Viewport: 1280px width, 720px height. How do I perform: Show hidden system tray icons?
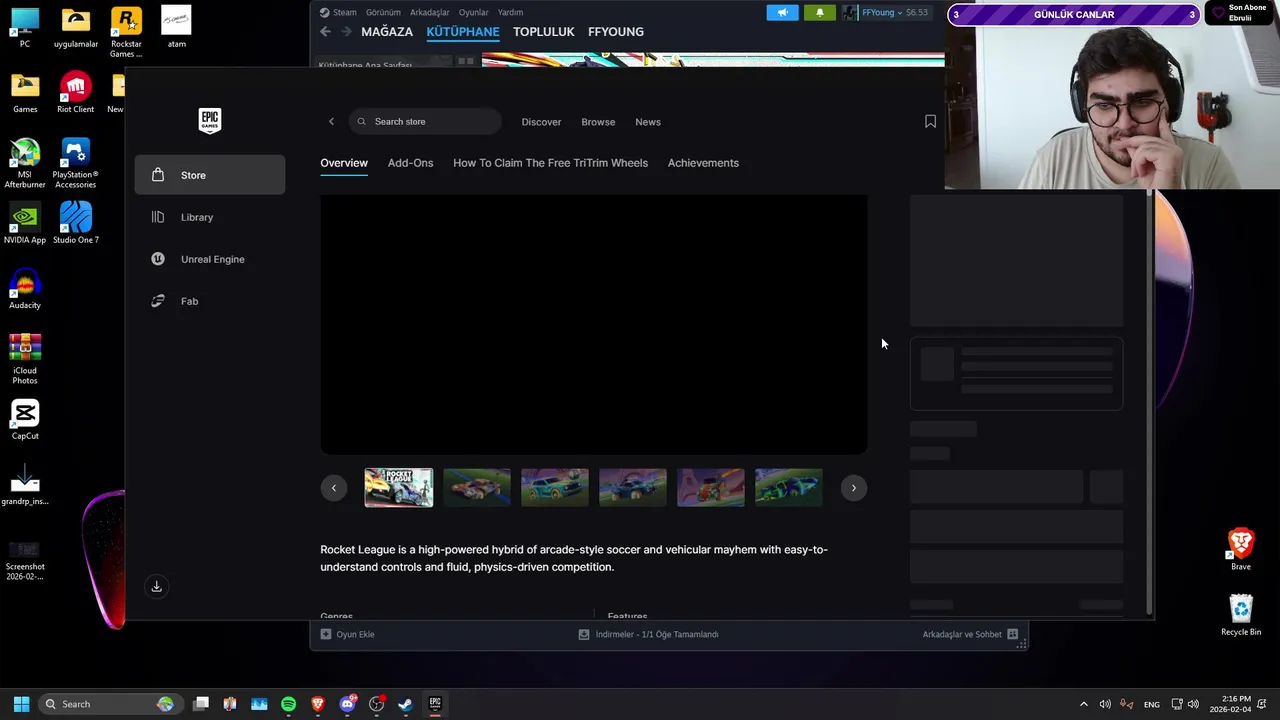click(1083, 704)
